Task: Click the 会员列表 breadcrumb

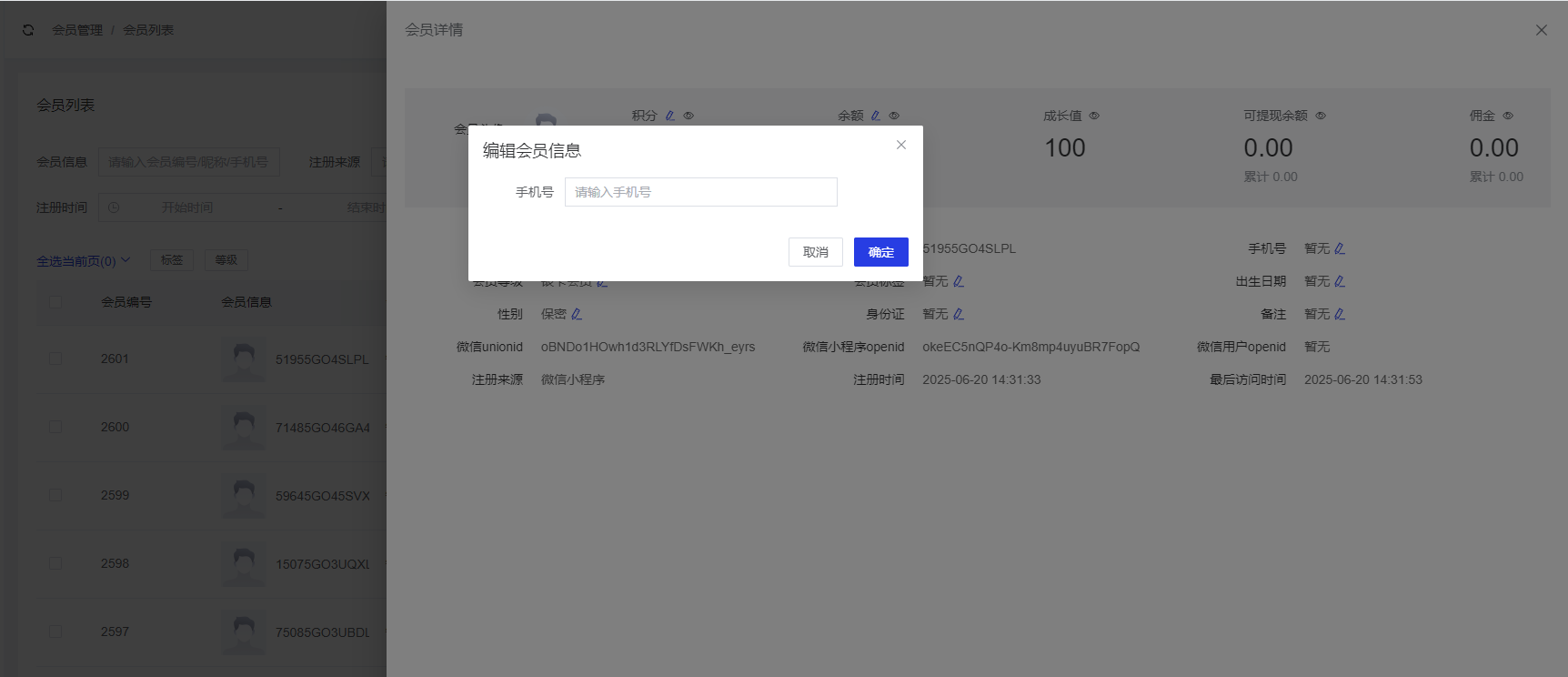Action: point(148,30)
